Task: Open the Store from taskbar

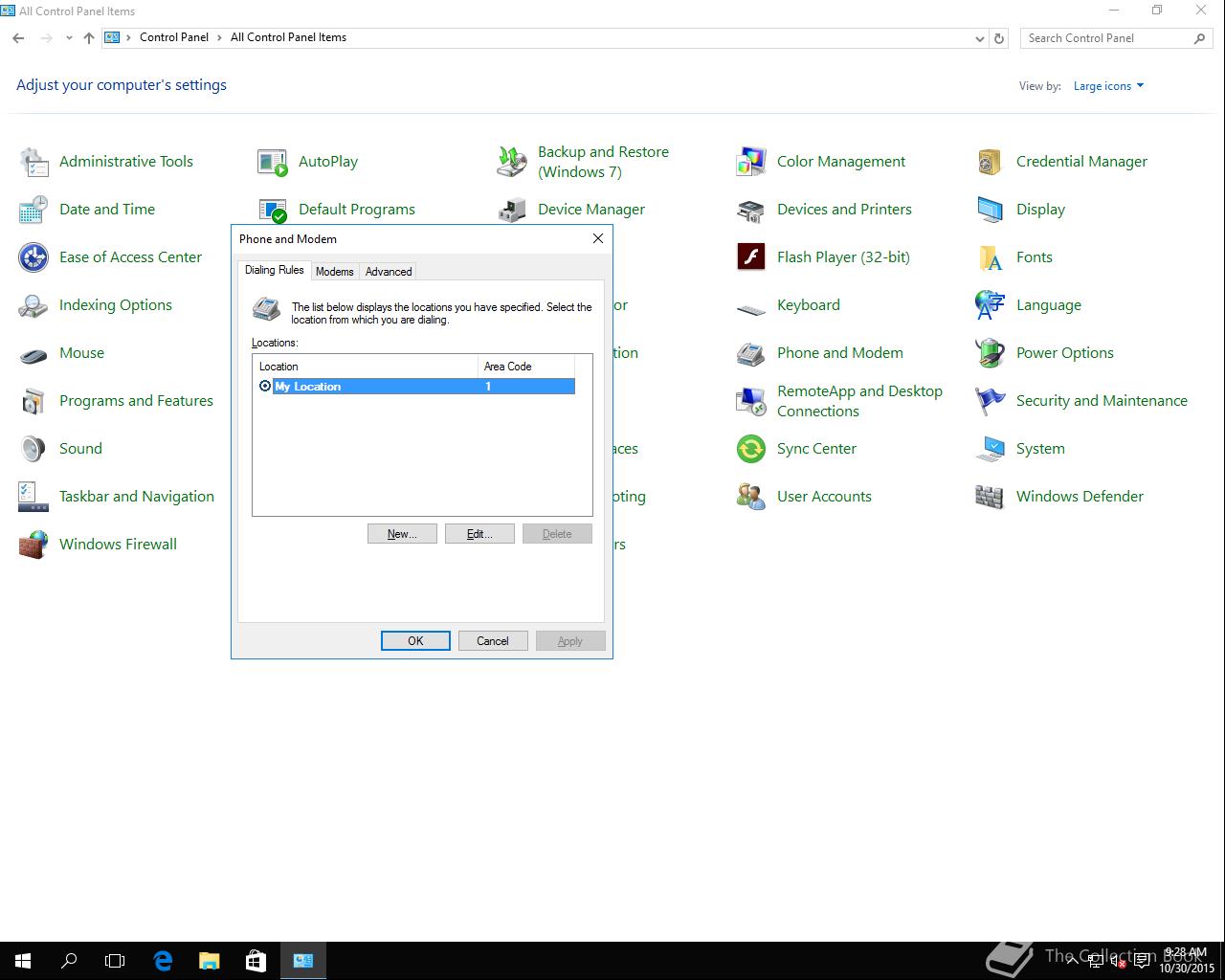Action: click(256, 961)
